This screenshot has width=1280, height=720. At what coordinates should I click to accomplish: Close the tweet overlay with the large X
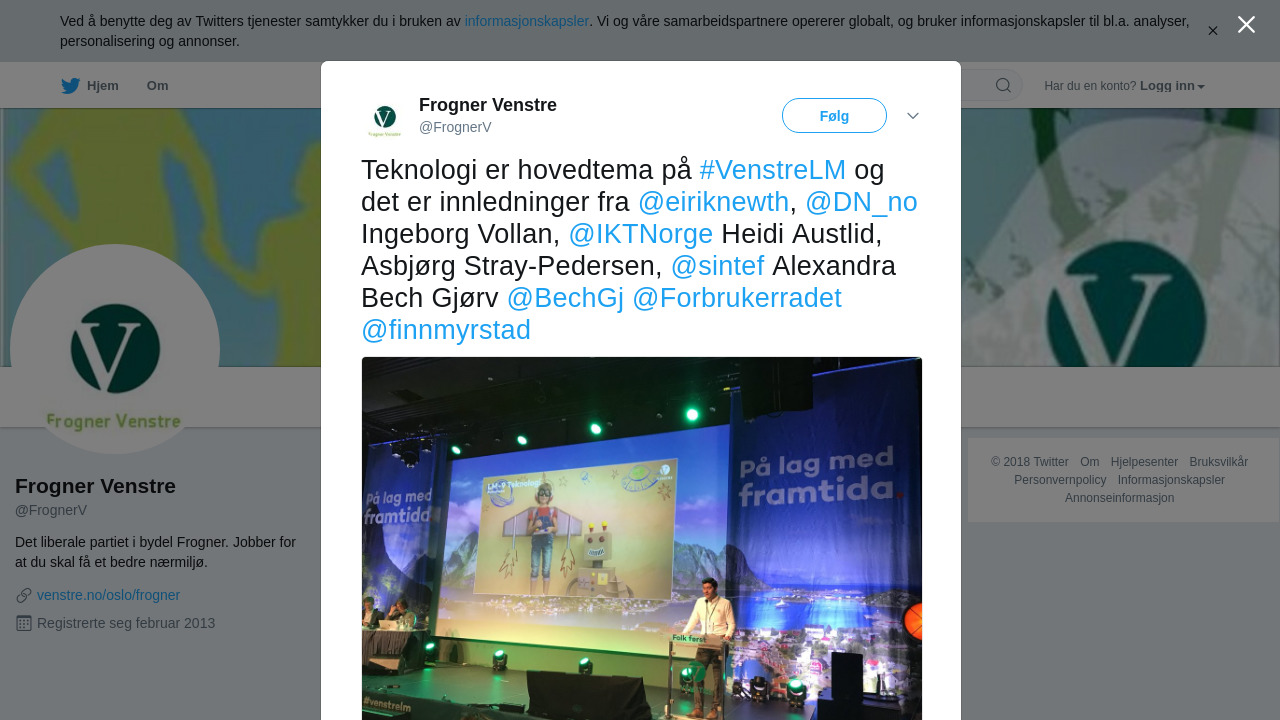[1246, 25]
